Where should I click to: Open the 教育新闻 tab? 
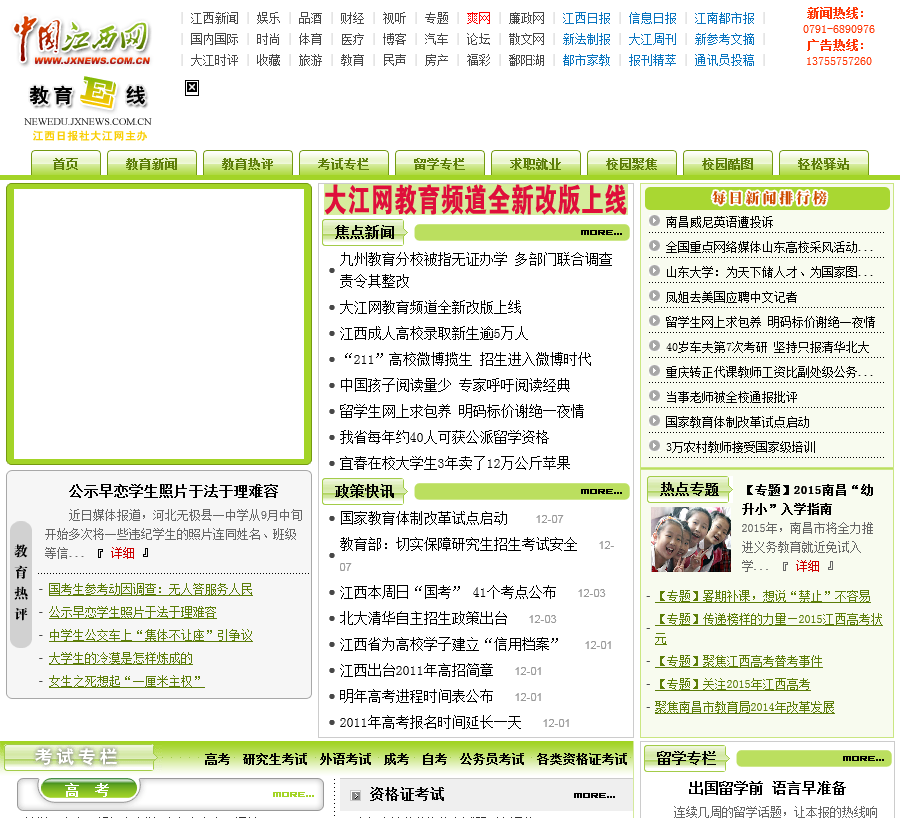(152, 163)
